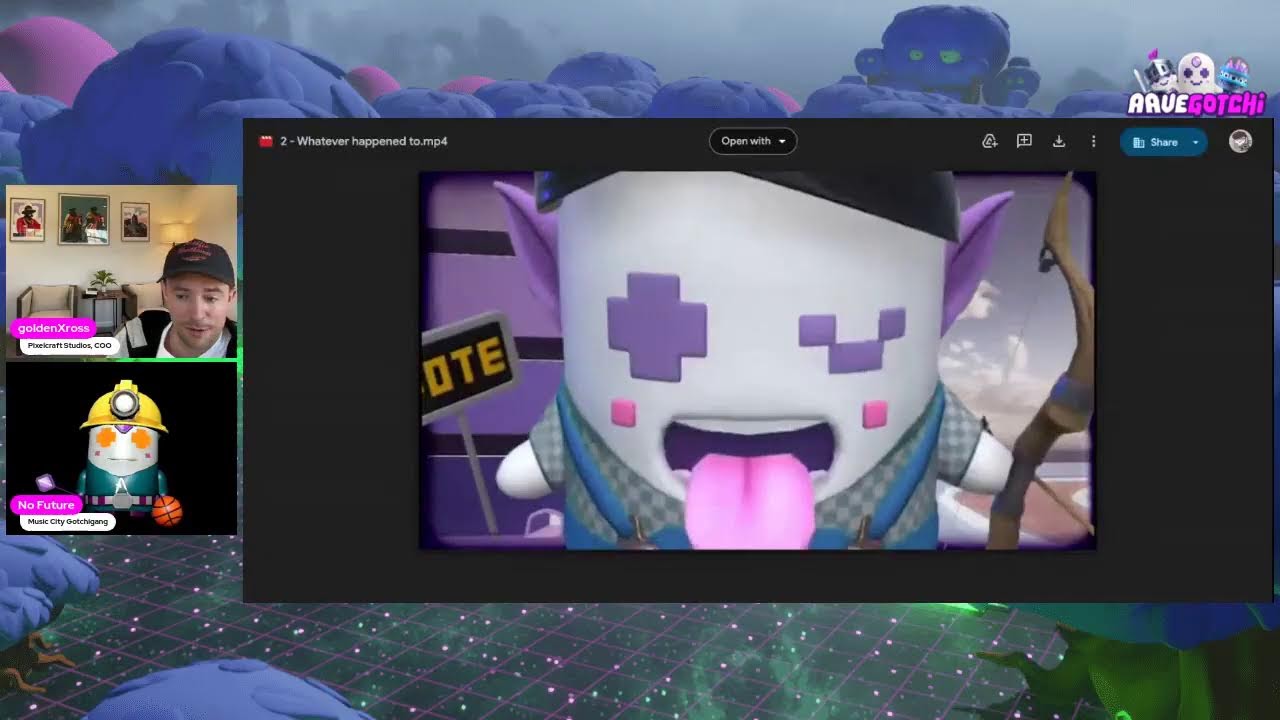The image size is (1280, 720).
Task: Click the 'Pixelcraft Studios, COO' label
Action: (70, 346)
